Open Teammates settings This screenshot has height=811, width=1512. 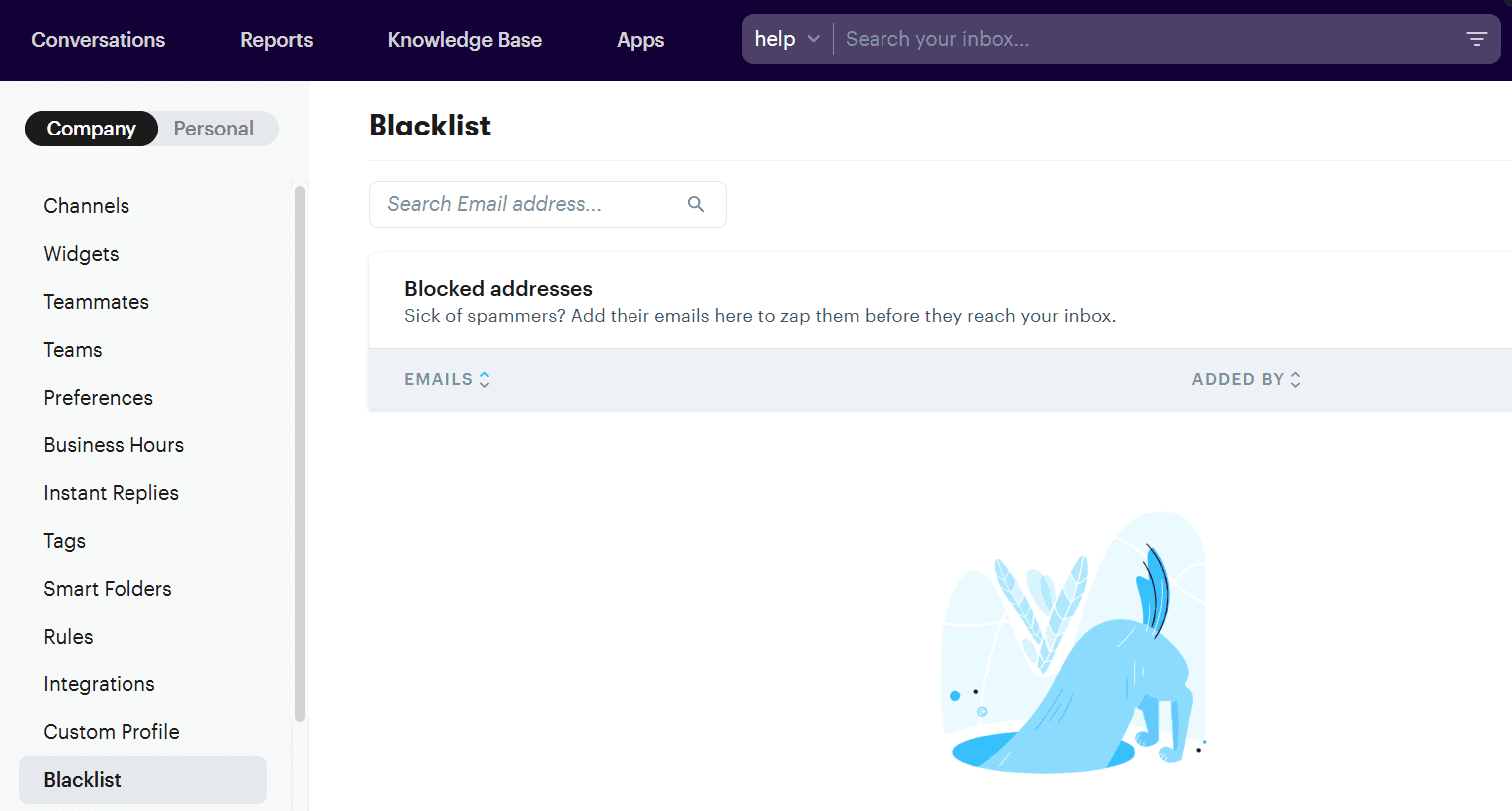coord(96,302)
